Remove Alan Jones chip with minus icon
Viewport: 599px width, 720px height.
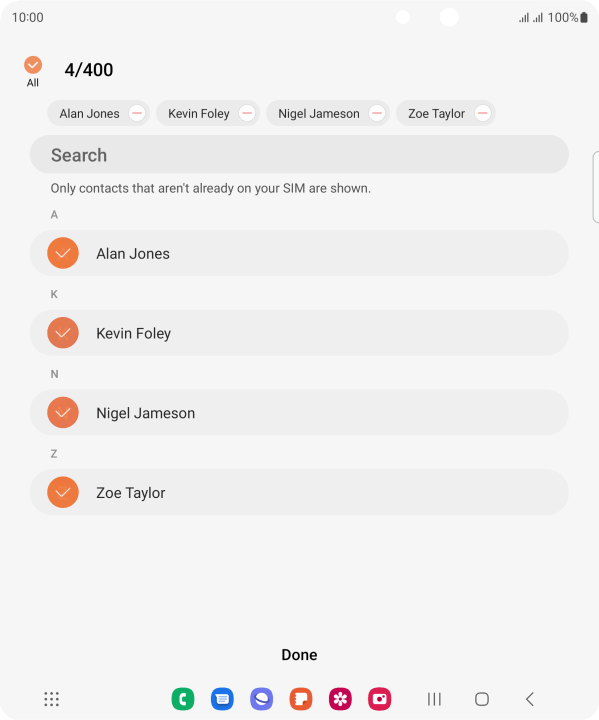tap(137, 113)
